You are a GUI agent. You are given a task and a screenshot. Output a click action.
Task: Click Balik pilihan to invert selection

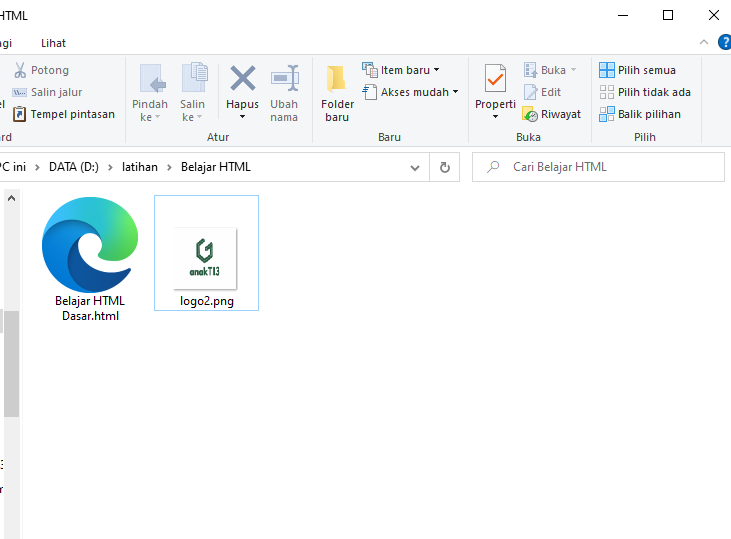640,114
